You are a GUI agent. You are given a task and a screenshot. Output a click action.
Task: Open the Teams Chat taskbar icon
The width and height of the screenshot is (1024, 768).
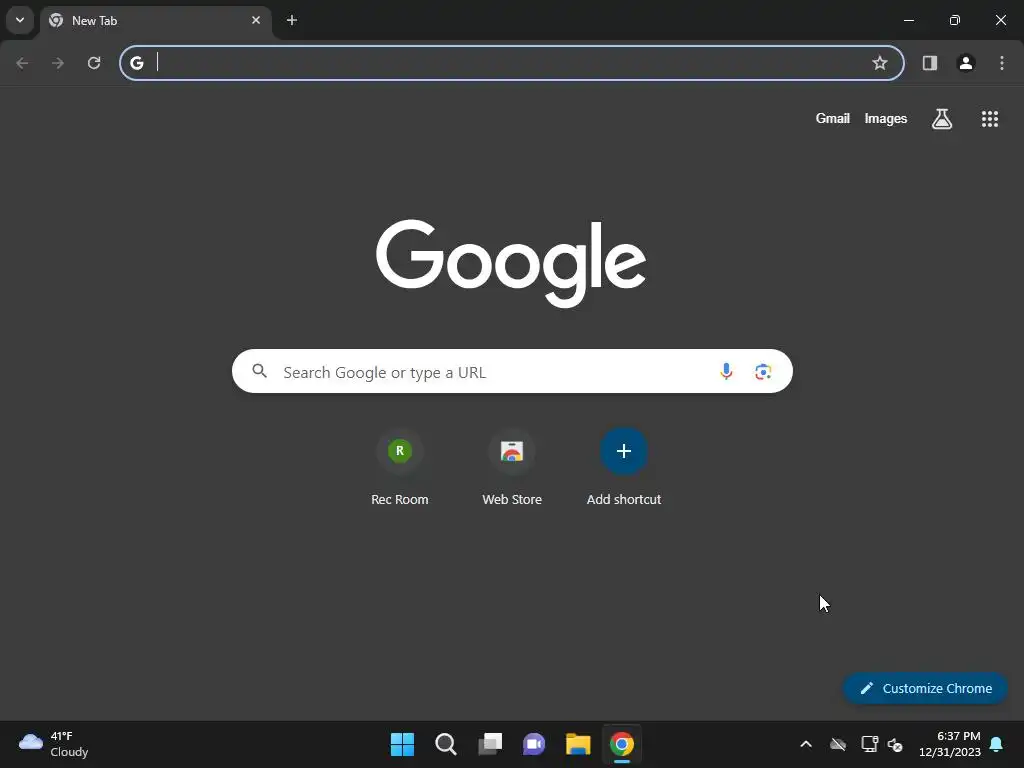(534, 744)
